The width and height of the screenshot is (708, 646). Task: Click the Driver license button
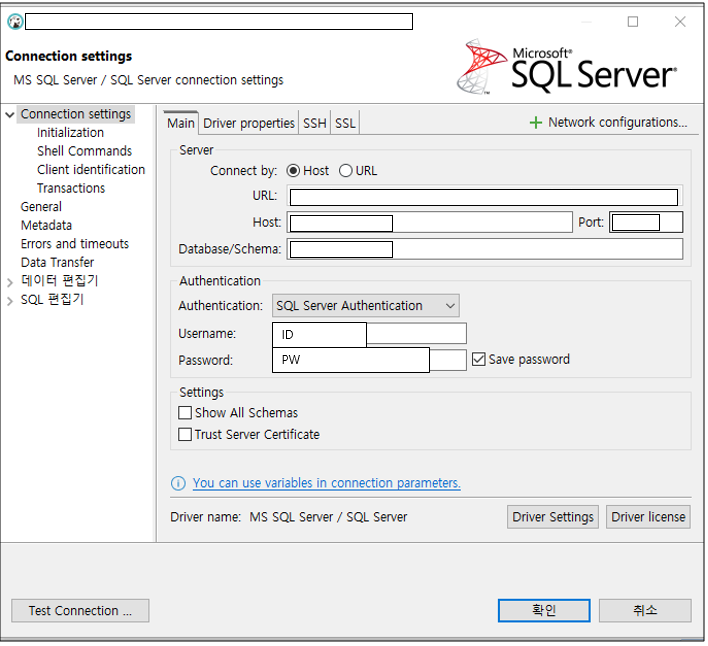coord(648,517)
